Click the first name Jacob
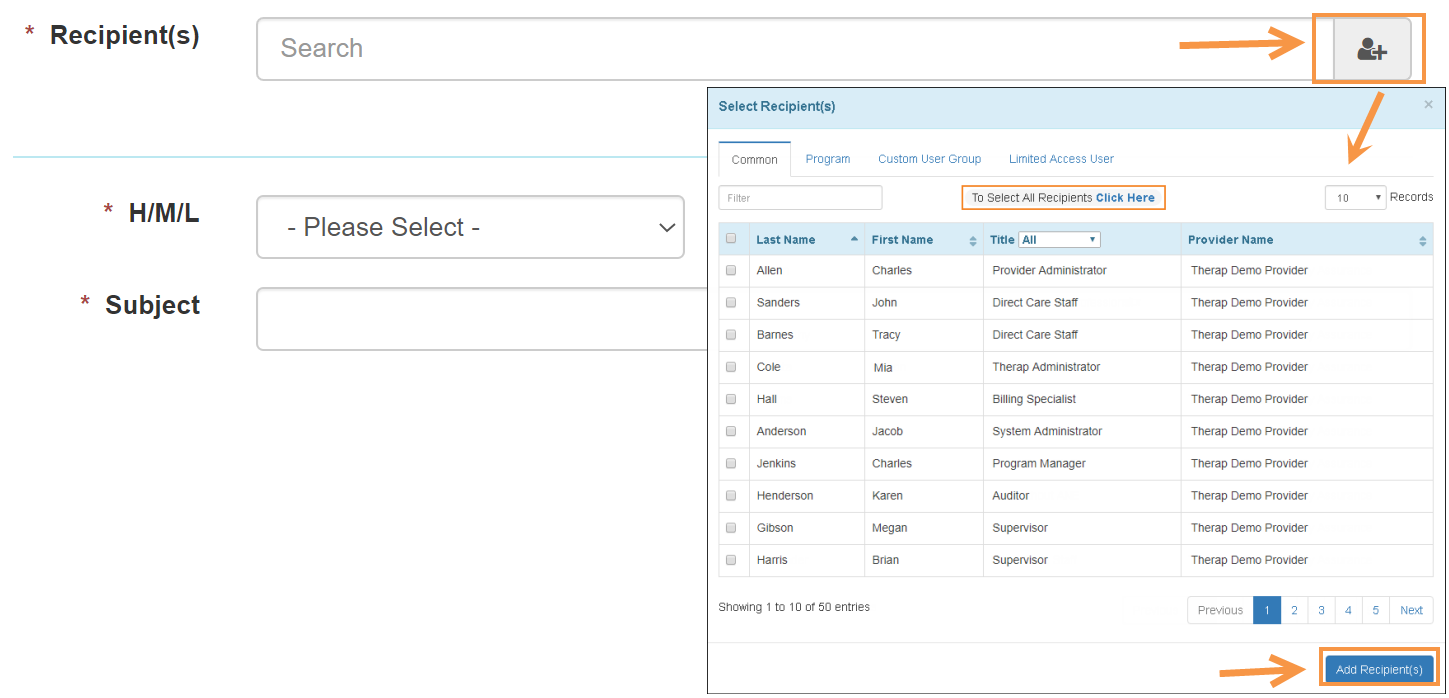The width and height of the screenshot is (1449, 698). coord(888,431)
